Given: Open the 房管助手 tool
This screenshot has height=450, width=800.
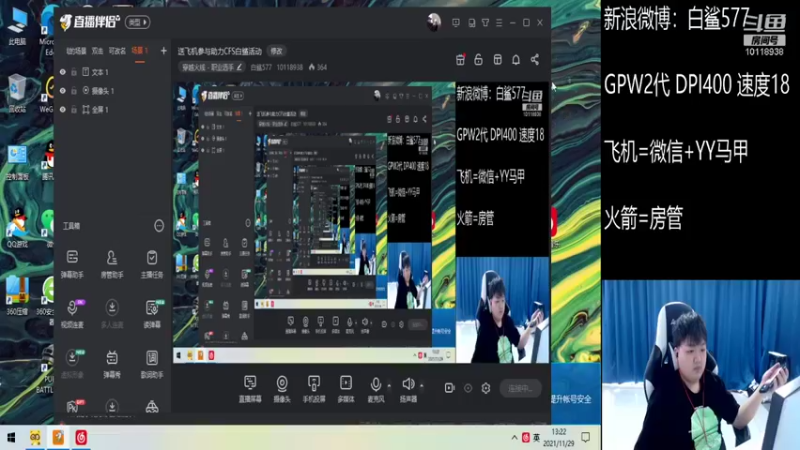Looking at the screenshot, I should point(112,263).
